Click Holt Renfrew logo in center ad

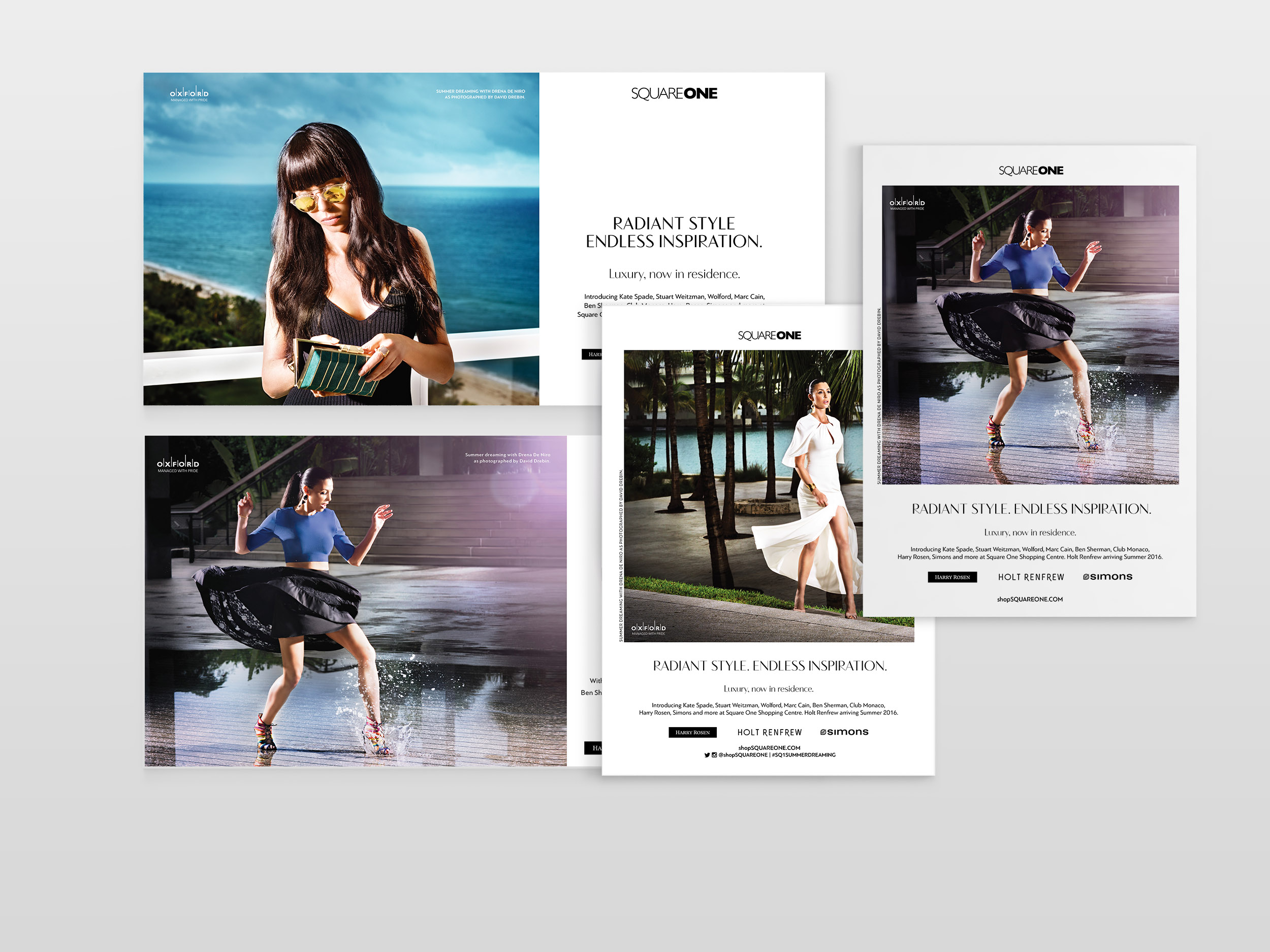click(x=769, y=732)
